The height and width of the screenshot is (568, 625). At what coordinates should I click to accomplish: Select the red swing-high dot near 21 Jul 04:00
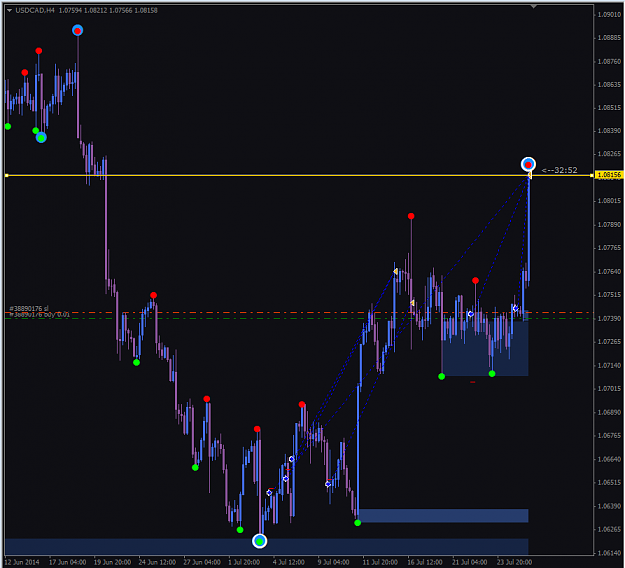tap(475, 281)
